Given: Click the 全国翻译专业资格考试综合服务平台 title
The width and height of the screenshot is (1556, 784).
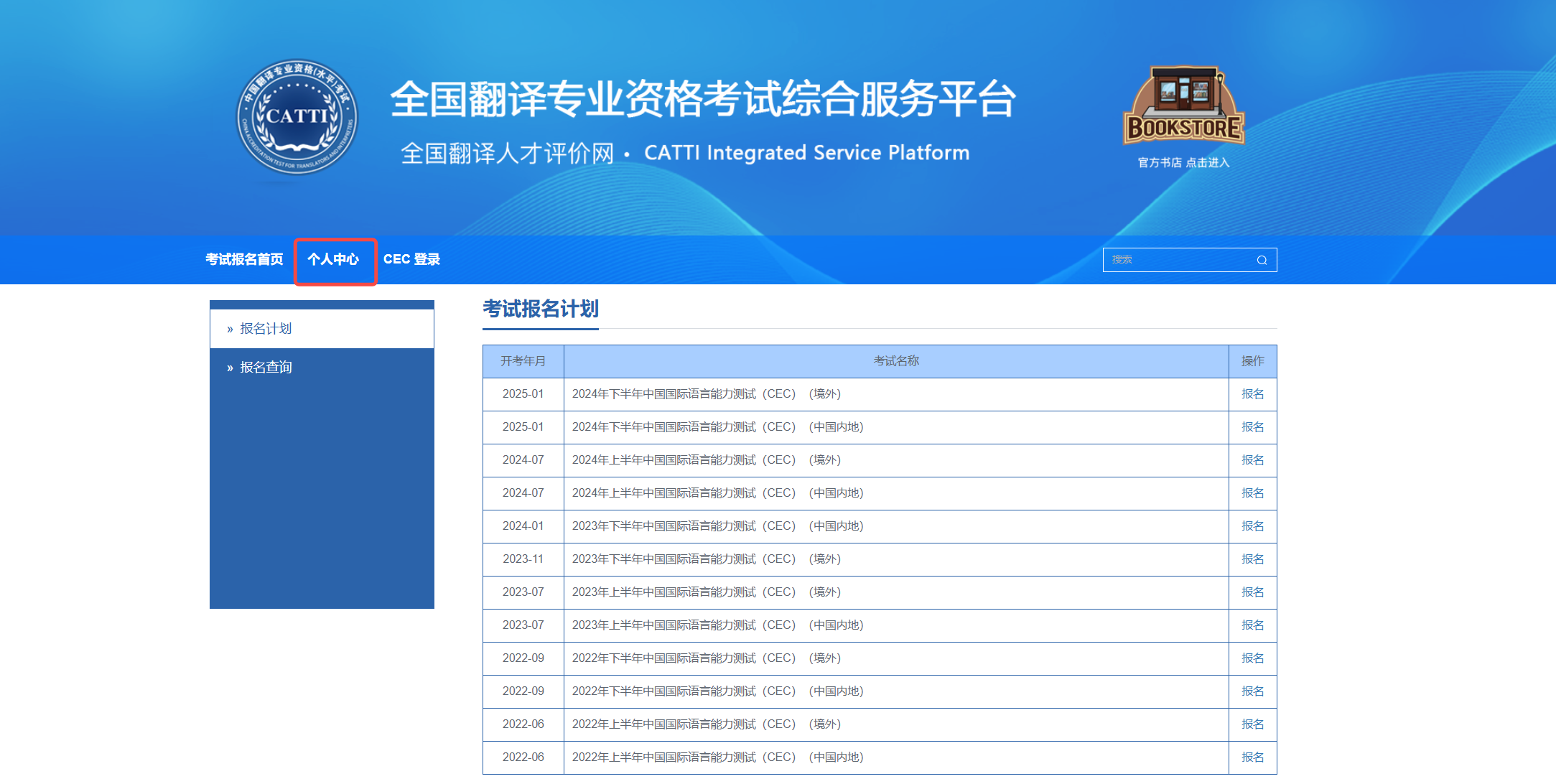Looking at the screenshot, I should [x=703, y=99].
